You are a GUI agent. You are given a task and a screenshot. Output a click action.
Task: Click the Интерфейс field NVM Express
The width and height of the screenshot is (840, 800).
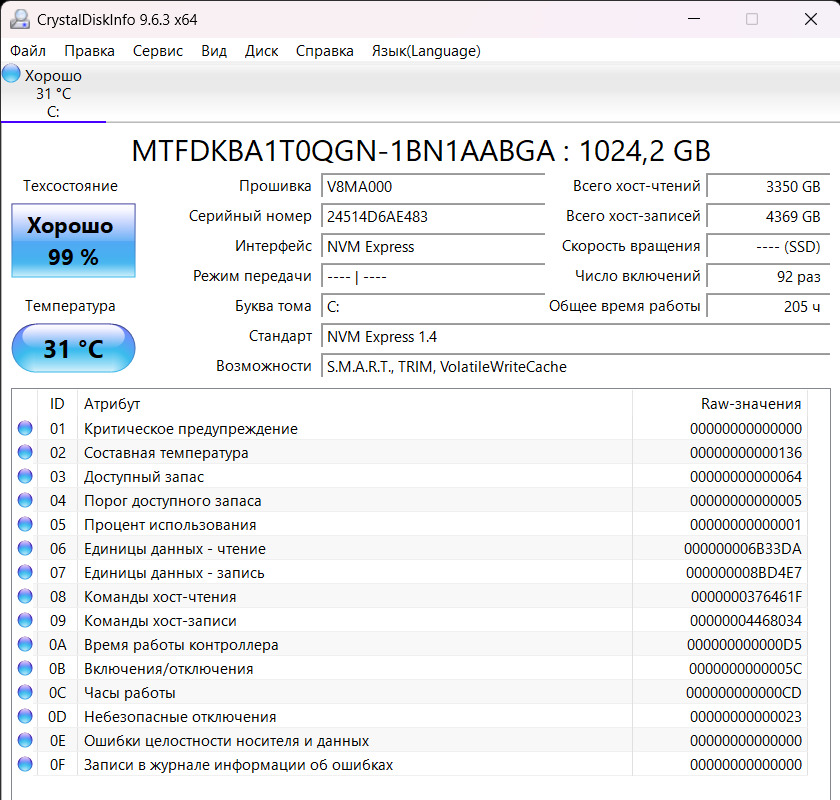tap(433, 246)
